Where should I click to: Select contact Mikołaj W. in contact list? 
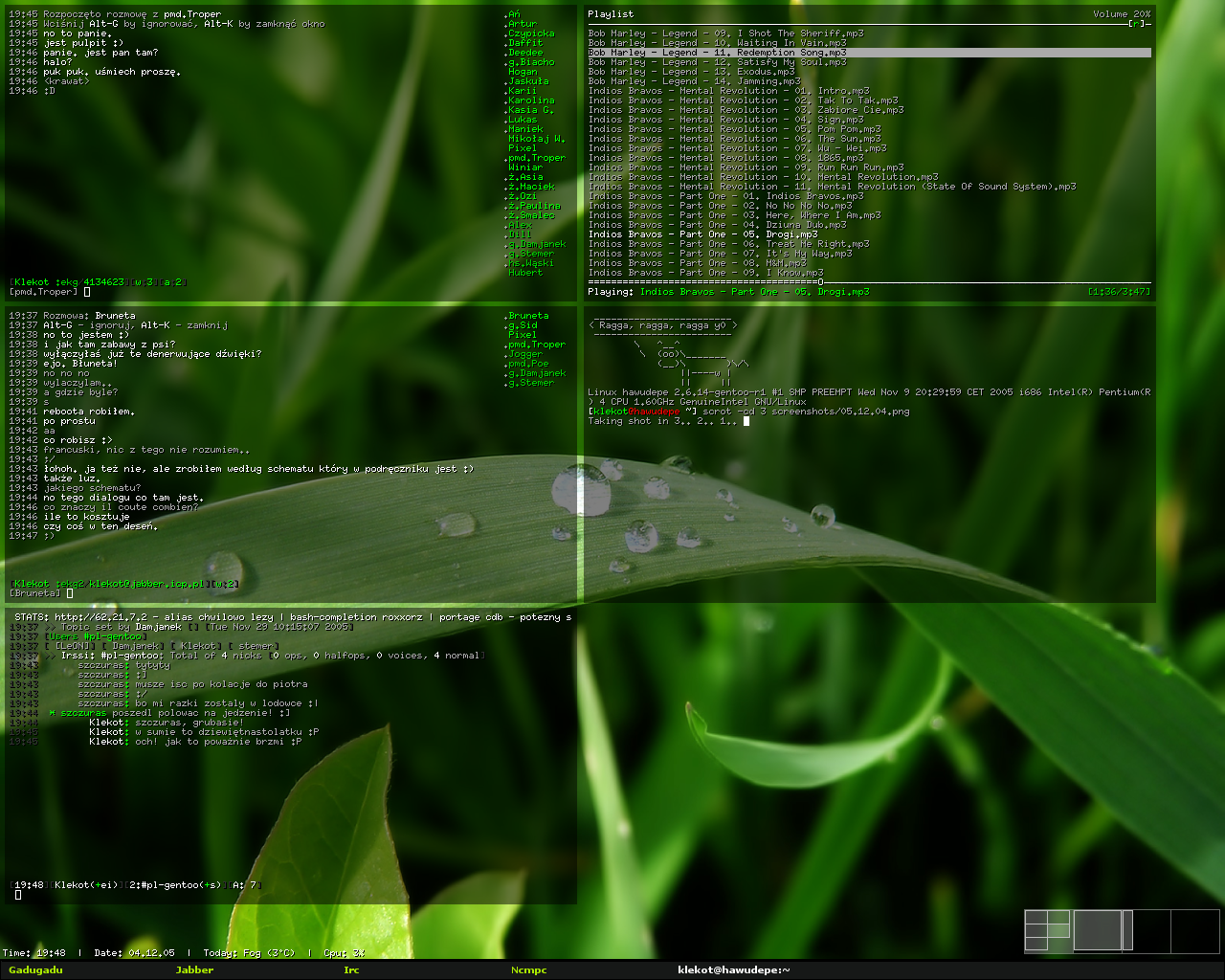[537, 139]
